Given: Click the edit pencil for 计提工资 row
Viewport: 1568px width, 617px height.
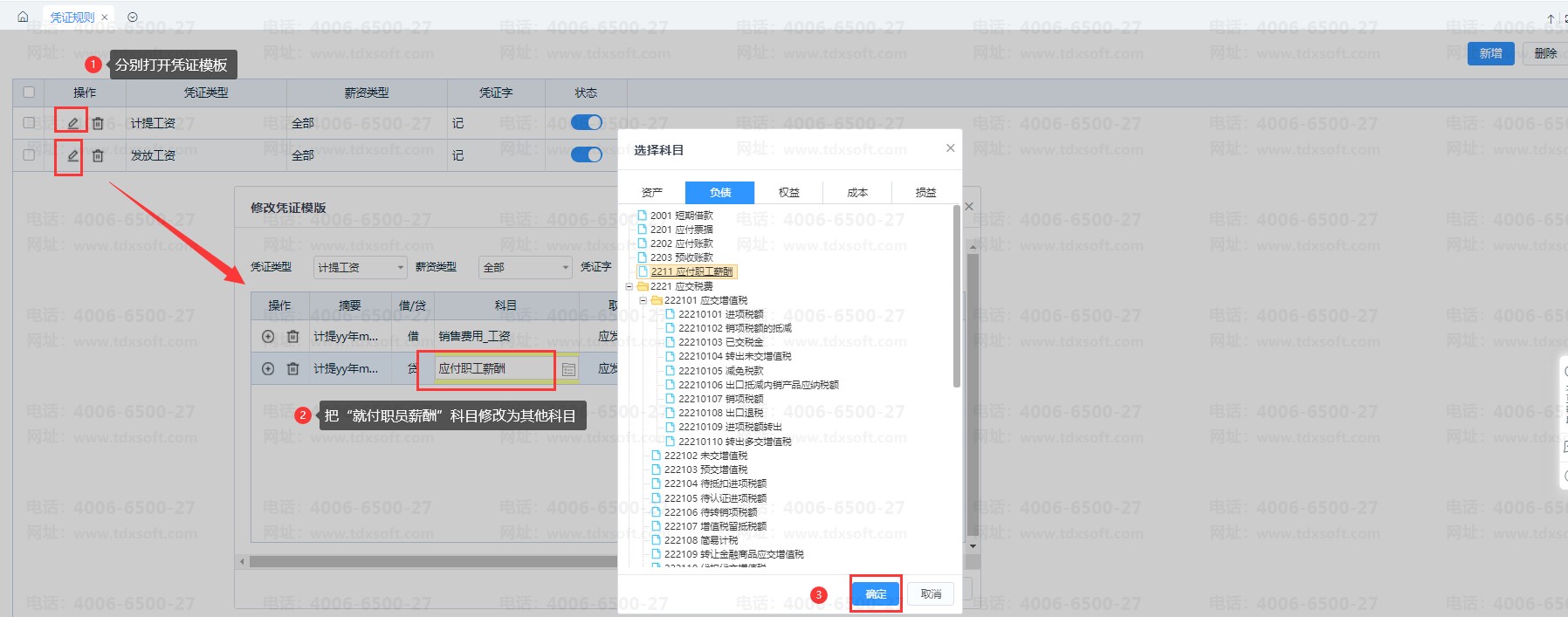Looking at the screenshot, I should [x=72, y=123].
